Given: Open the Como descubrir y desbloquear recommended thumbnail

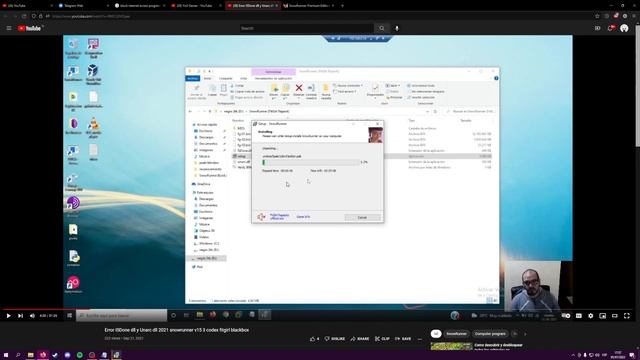Looking at the screenshot, I should (451, 347).
